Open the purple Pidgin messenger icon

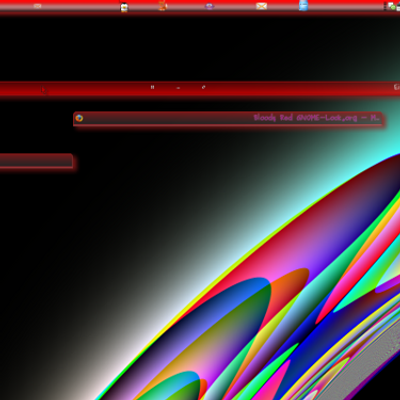tap(209, 6)
